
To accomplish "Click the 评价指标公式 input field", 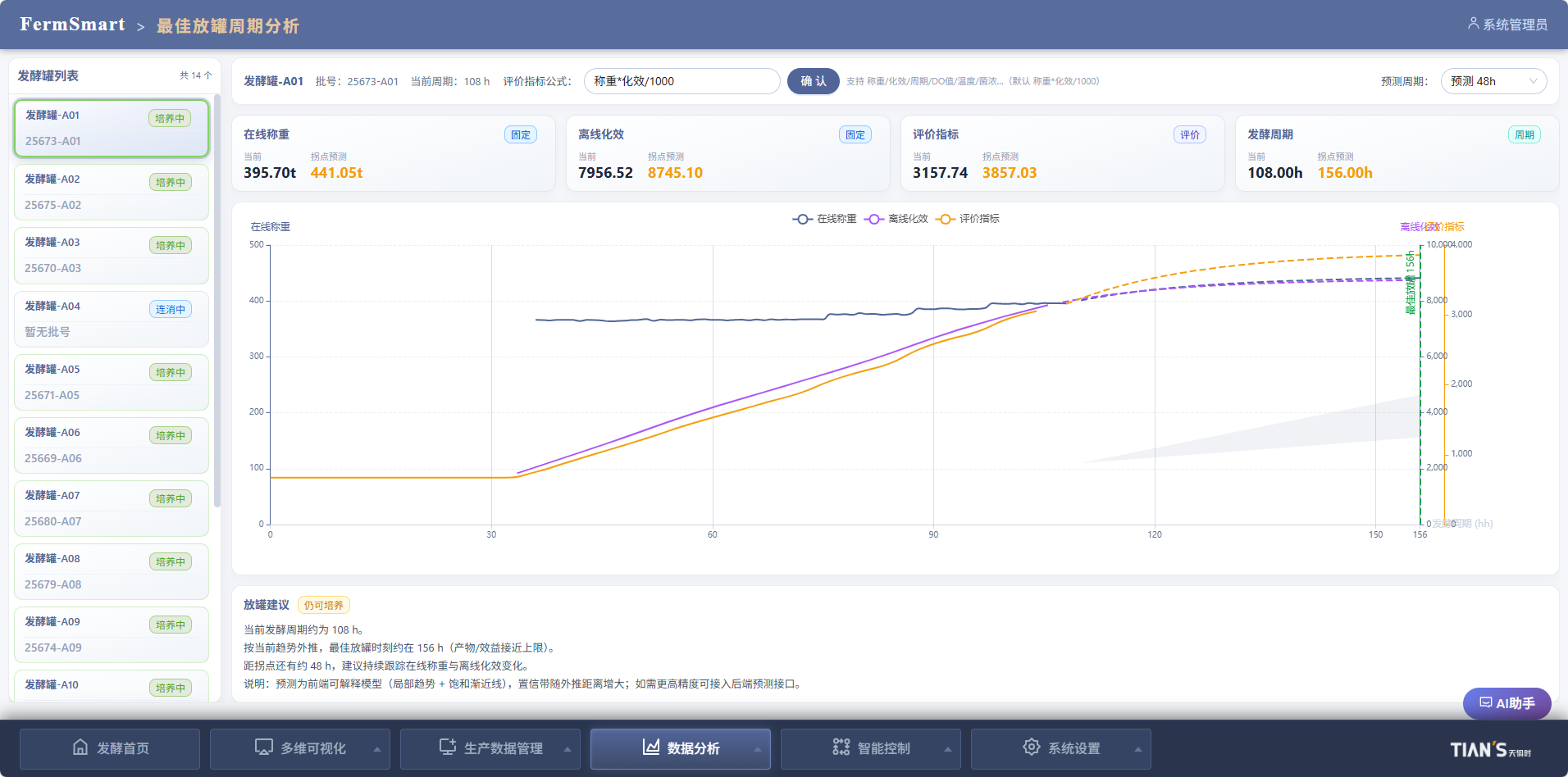I will [682, 81].
